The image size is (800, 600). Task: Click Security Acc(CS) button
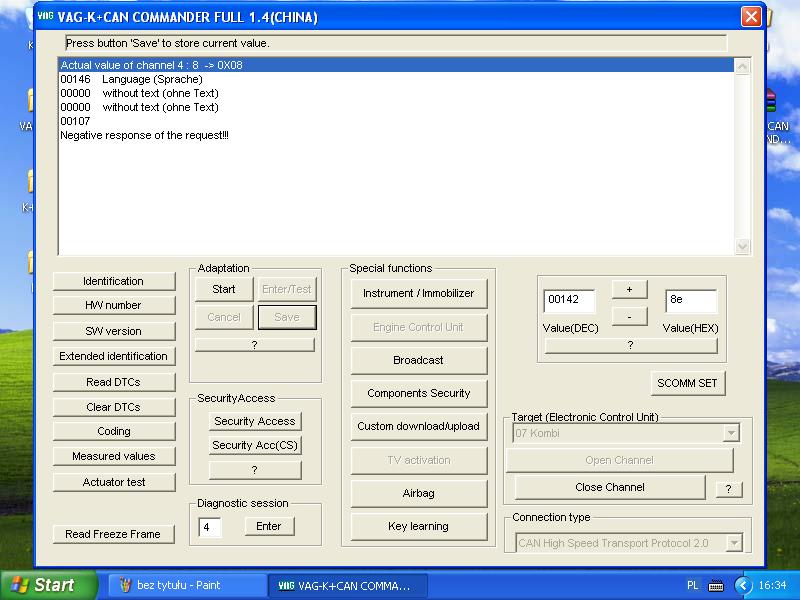point(255,445)
